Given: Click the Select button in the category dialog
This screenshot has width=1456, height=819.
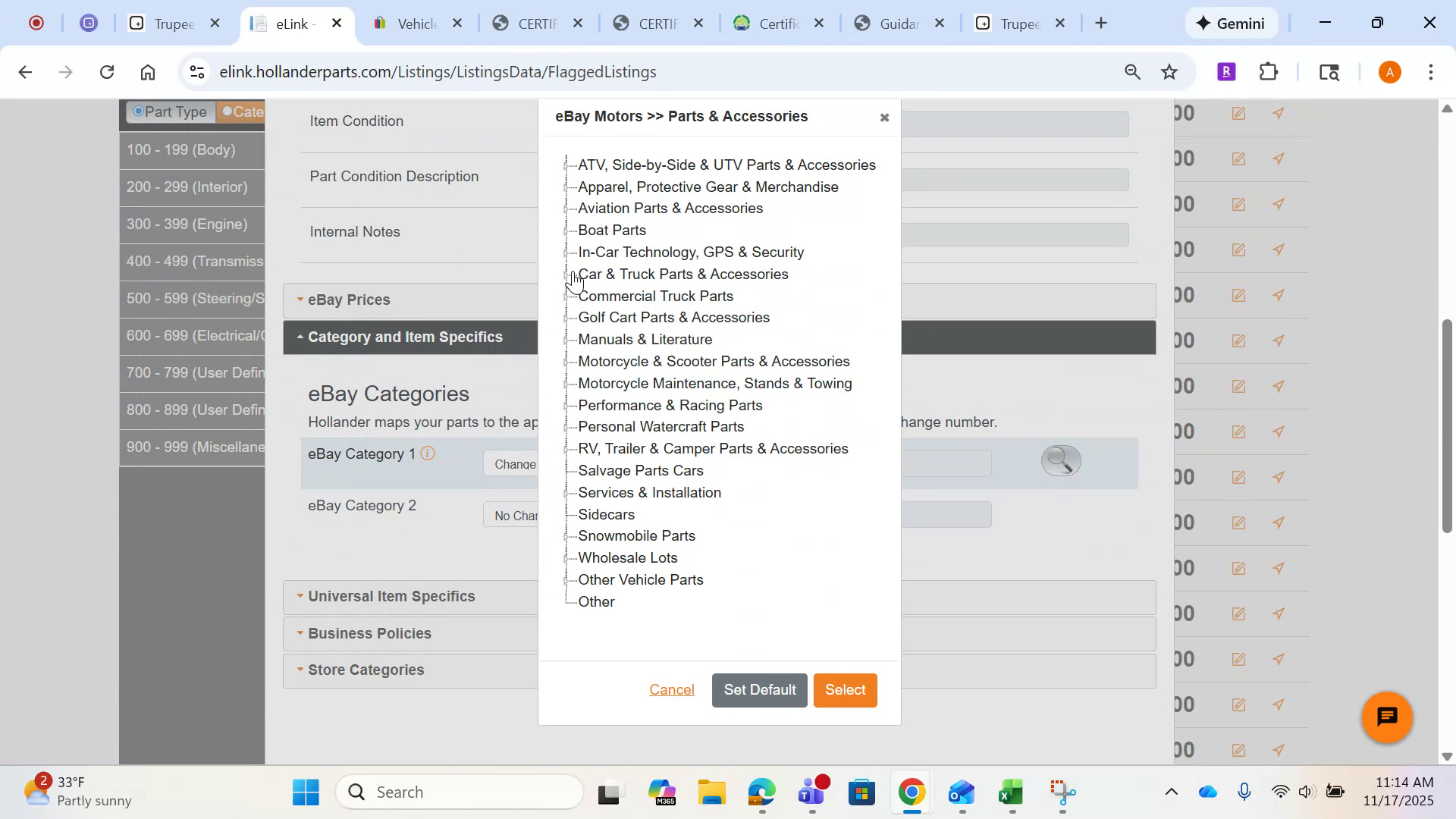Looking at the screenshot, I should click(845, 690).
